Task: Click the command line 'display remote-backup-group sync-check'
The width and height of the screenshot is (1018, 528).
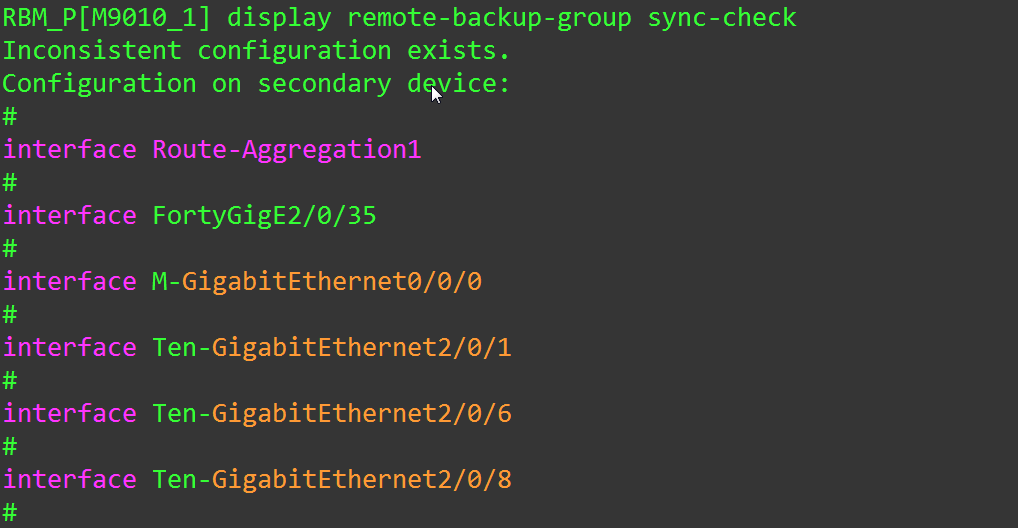Action: click(512, 18)
